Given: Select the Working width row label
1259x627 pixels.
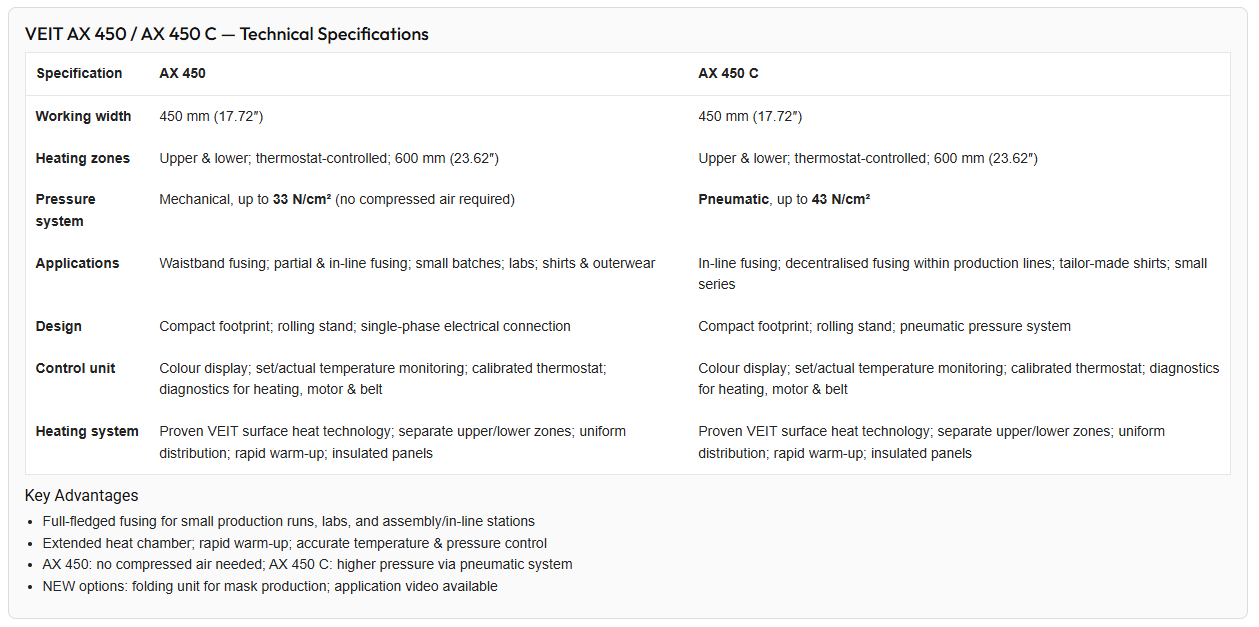Looking at the screenshot, I should point(83,116).
